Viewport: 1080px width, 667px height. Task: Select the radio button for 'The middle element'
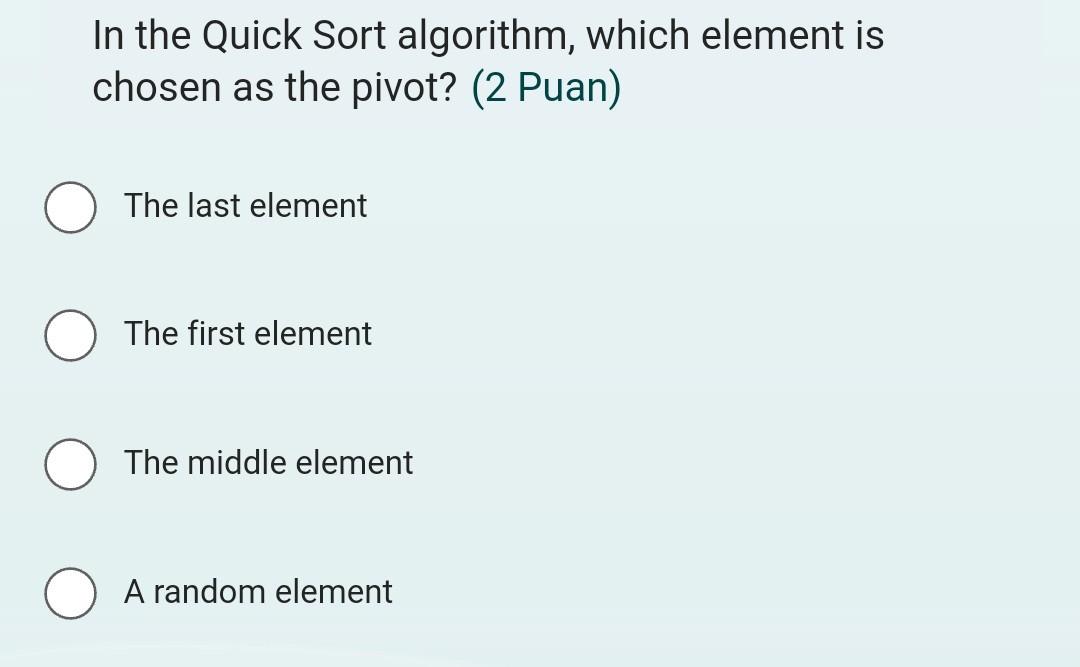click(x=70, y=463)
